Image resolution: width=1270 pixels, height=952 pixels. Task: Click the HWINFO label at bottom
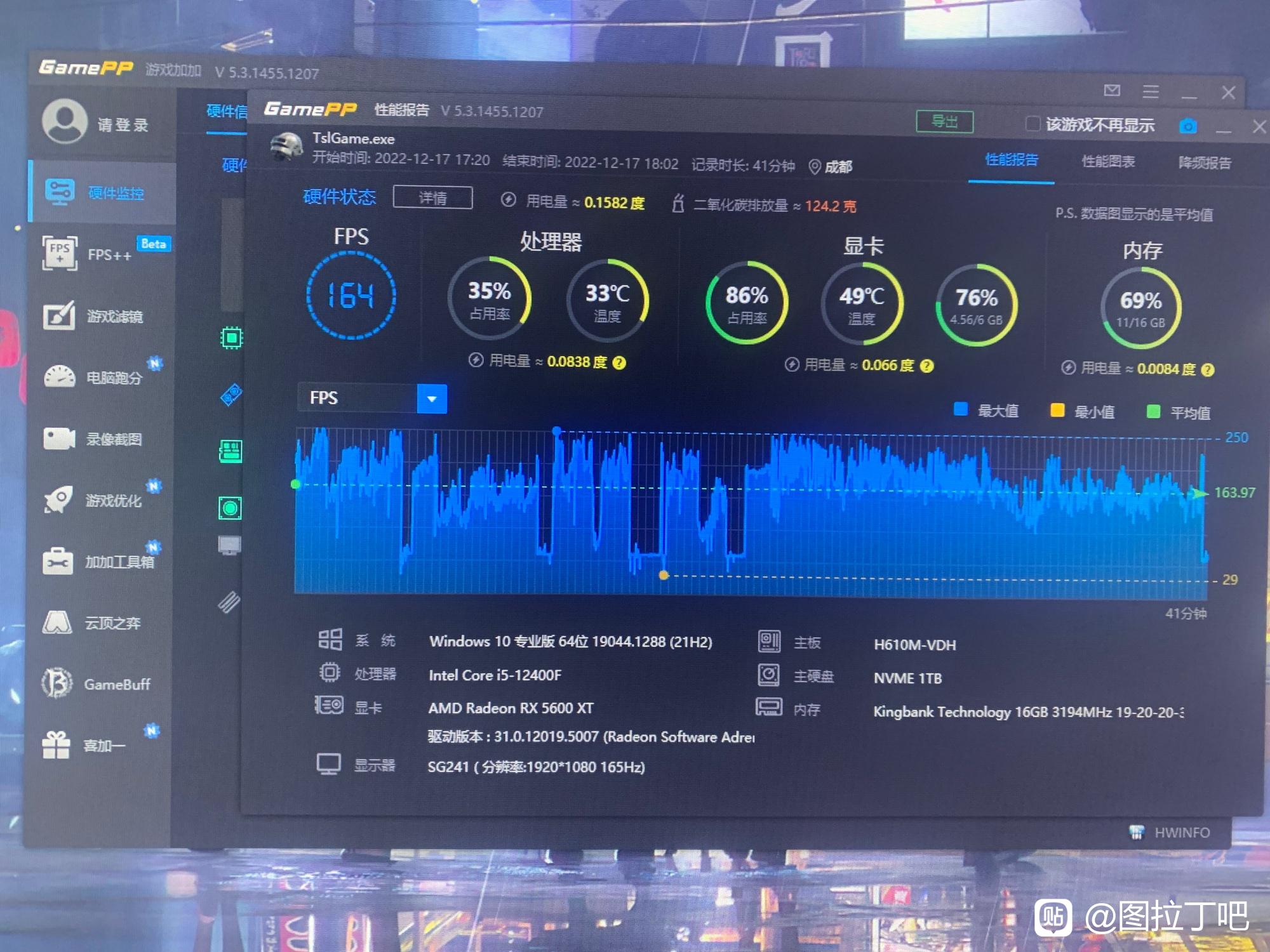click(x=1182, y=833)
